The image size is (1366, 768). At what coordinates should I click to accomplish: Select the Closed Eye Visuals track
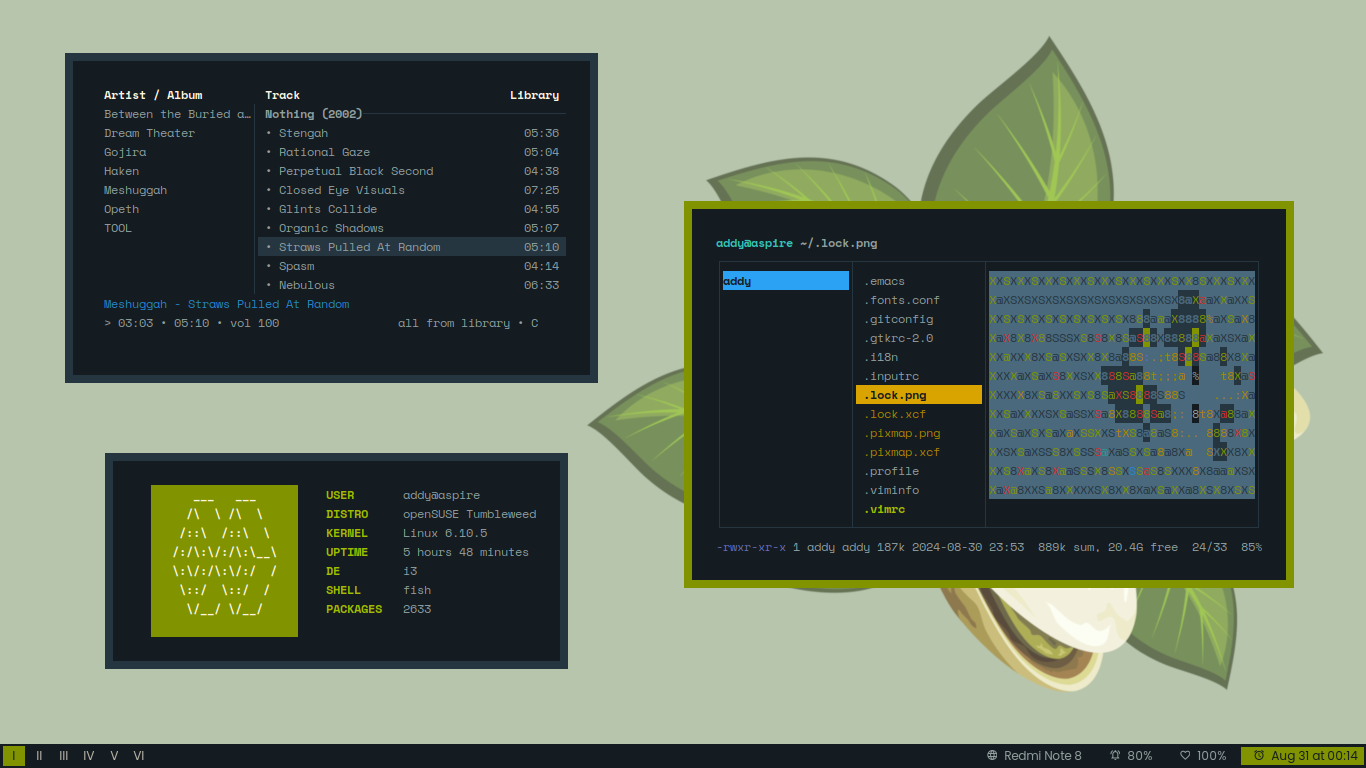coord(341,190)
